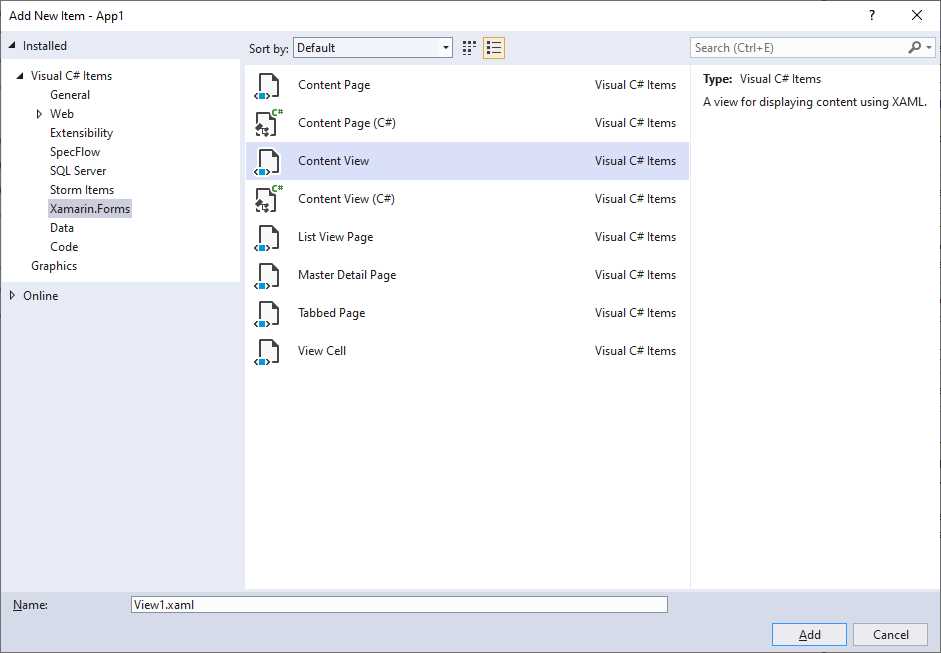Open the Sort by dropdown
The height and width of the screenshot is (653, 941).
coord(443,47)
